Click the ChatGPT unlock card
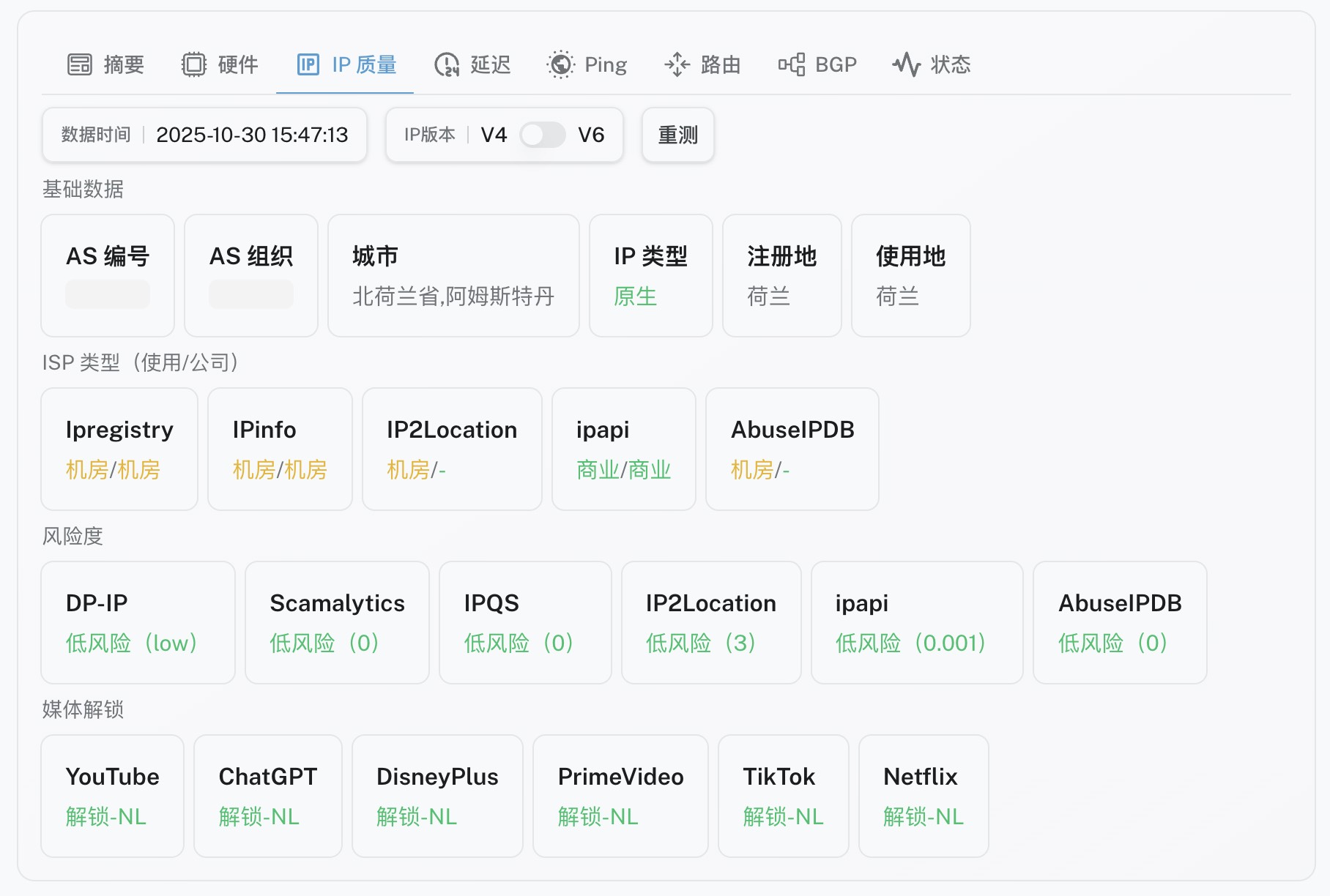1330x896 pixels. point(268,796)
